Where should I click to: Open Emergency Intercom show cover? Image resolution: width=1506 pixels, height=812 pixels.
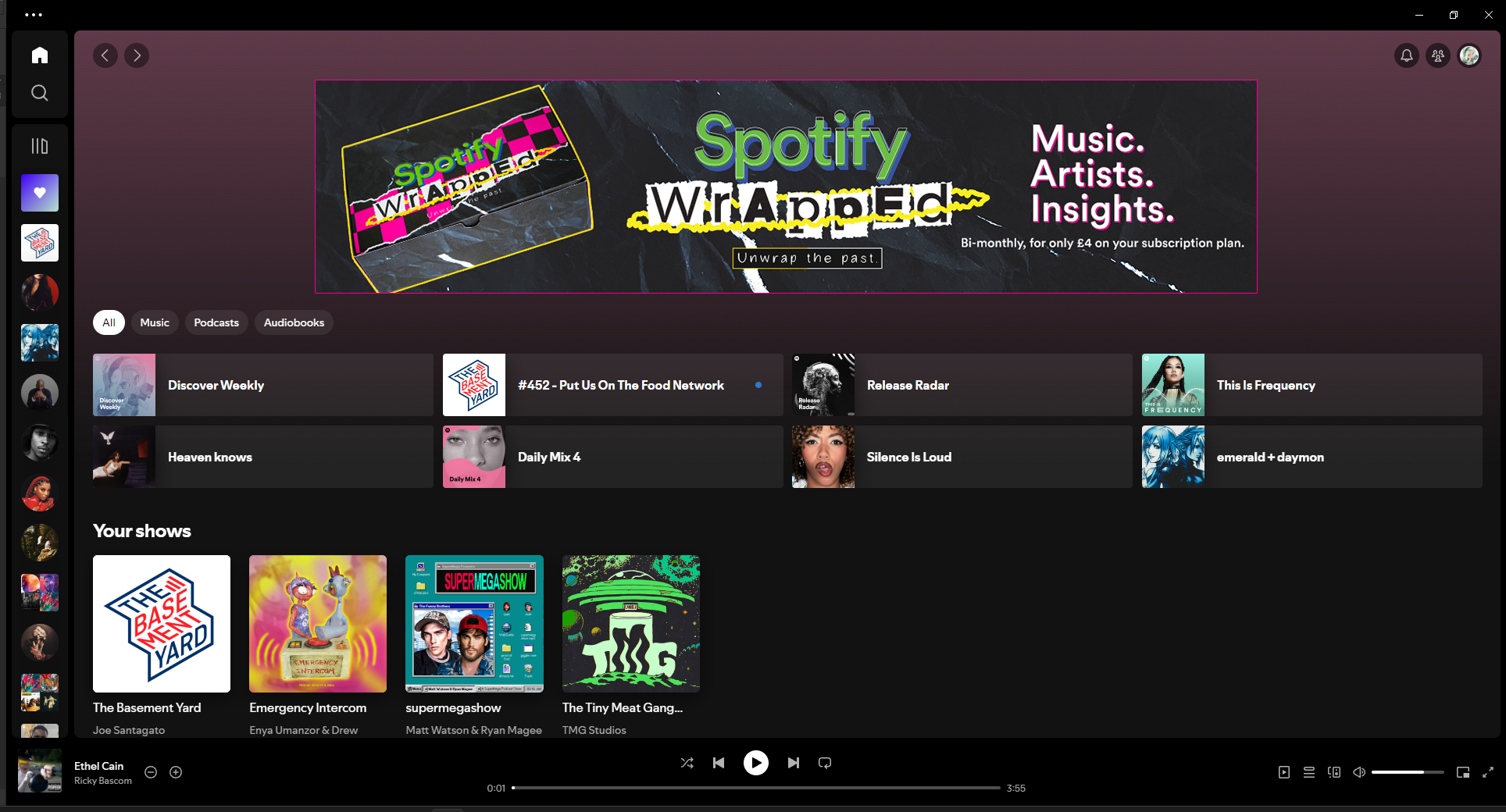[x=318, y=624]
